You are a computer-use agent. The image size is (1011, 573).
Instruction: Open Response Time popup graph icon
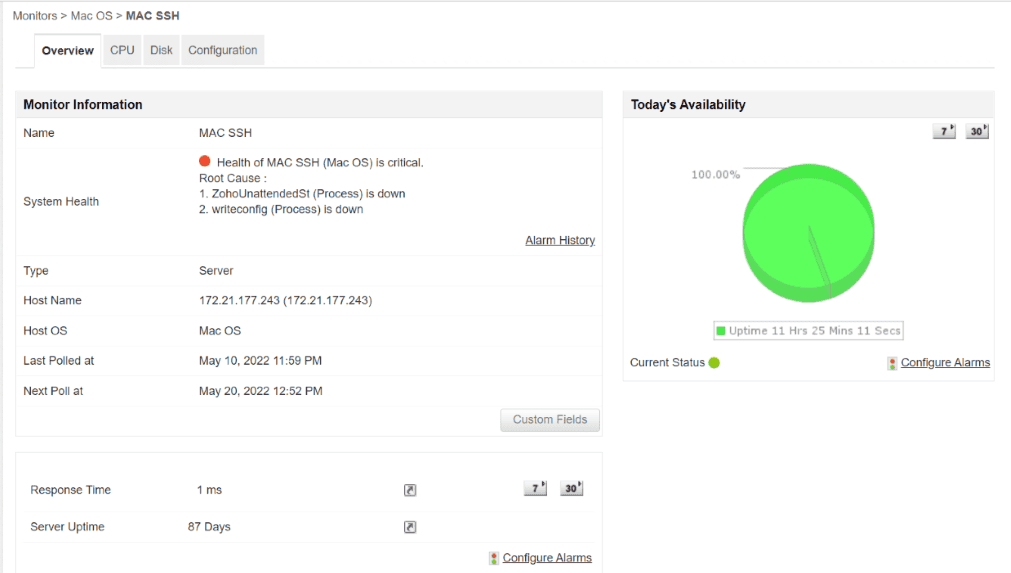point(410,490)
